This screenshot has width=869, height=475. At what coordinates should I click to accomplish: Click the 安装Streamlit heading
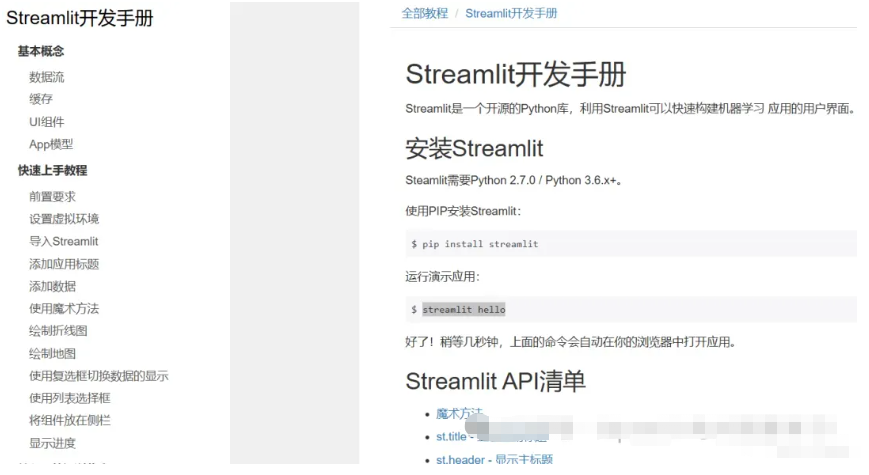[x=474, y=149]
